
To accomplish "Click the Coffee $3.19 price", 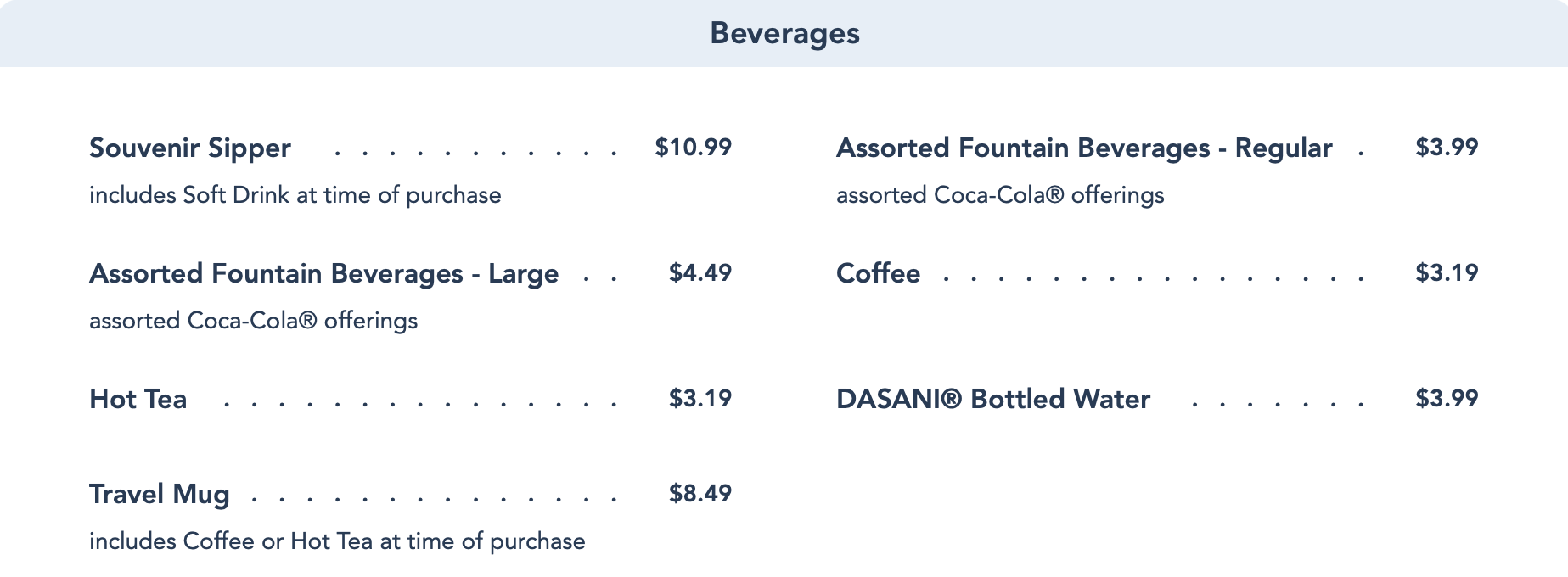I will [x=1447, y=272].
